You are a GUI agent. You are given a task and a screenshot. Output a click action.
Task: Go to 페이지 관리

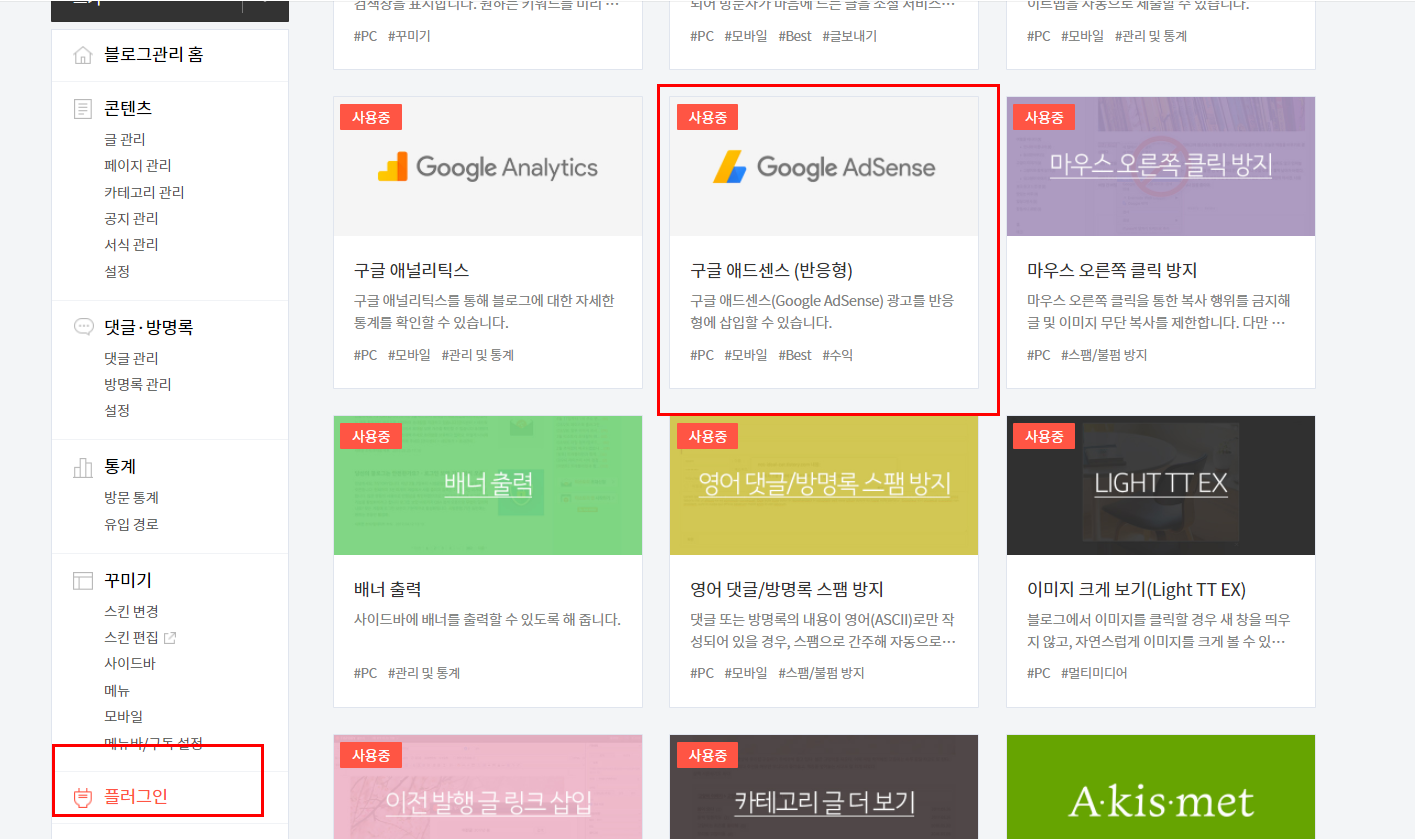138,165
